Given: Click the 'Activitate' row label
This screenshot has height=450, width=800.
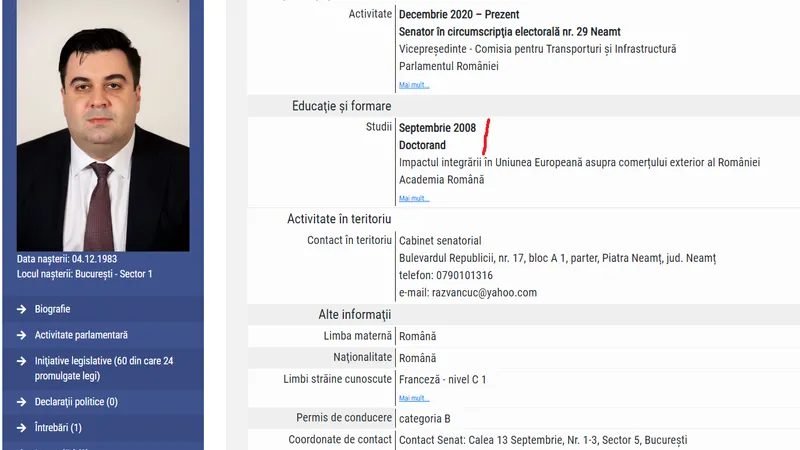Looking at the screenshot, I should [x=370, y=14].
